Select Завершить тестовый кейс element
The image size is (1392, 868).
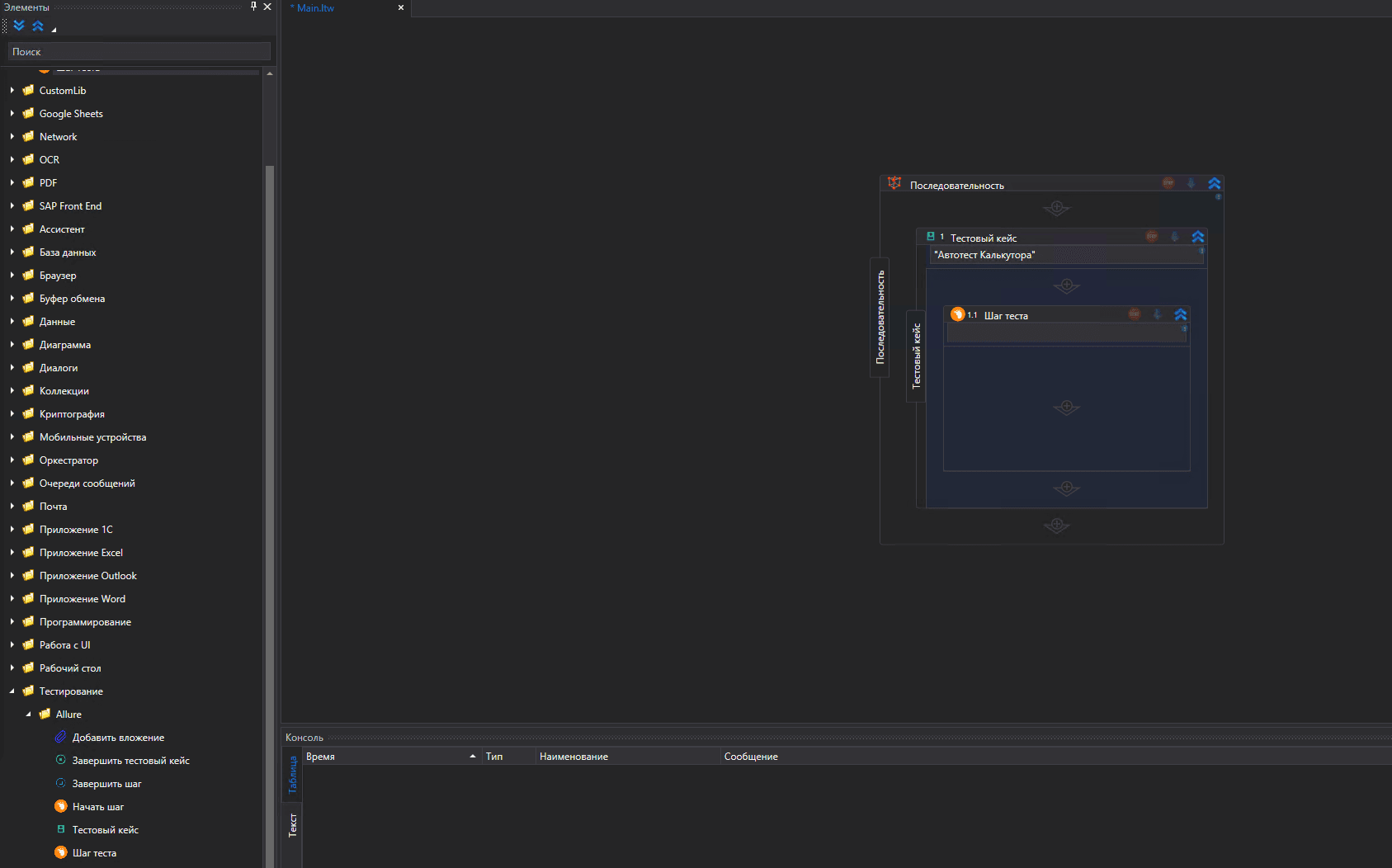tap(130, 761)
